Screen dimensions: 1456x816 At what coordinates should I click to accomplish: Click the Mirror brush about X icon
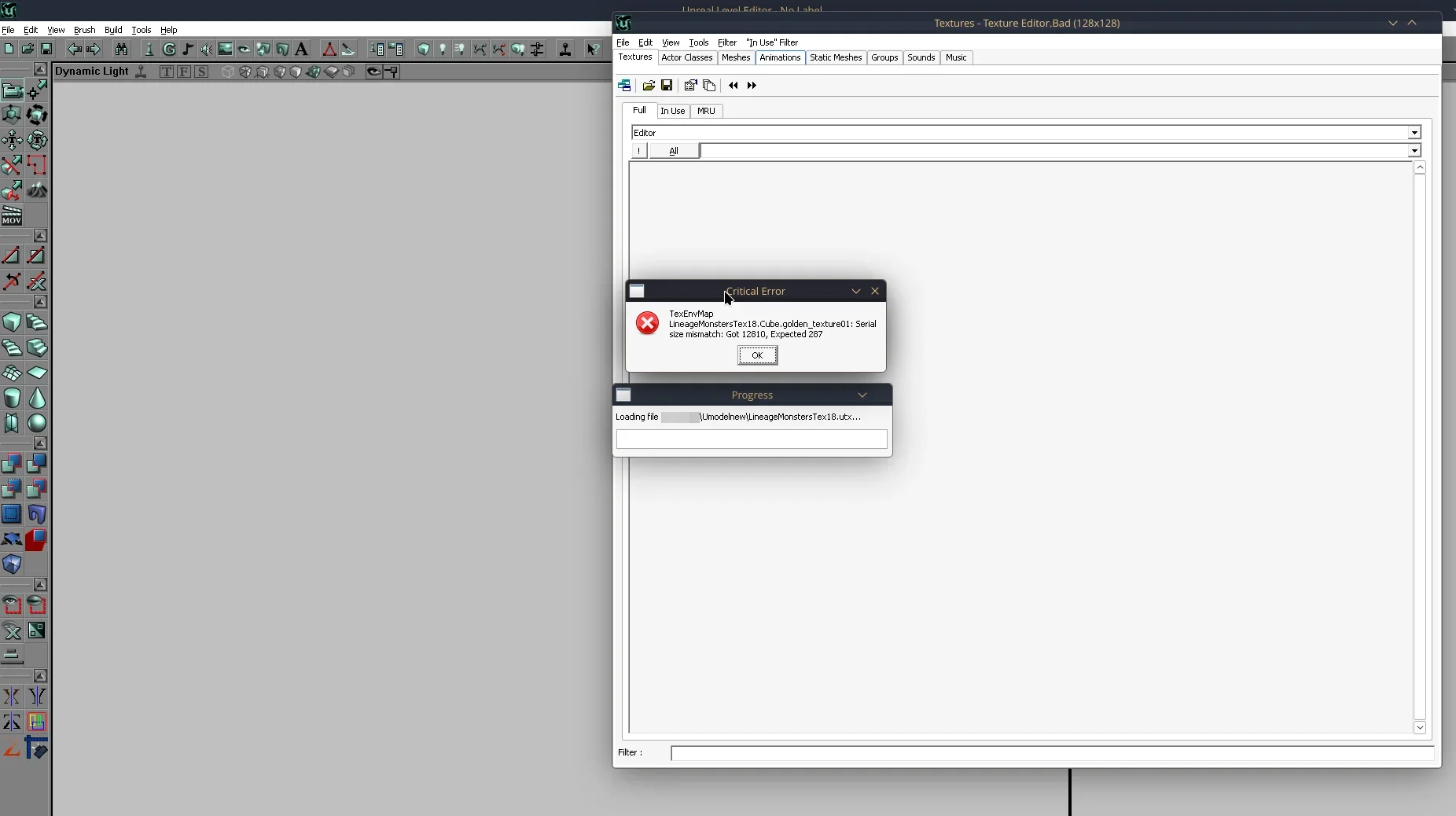[x=12, y=697]
